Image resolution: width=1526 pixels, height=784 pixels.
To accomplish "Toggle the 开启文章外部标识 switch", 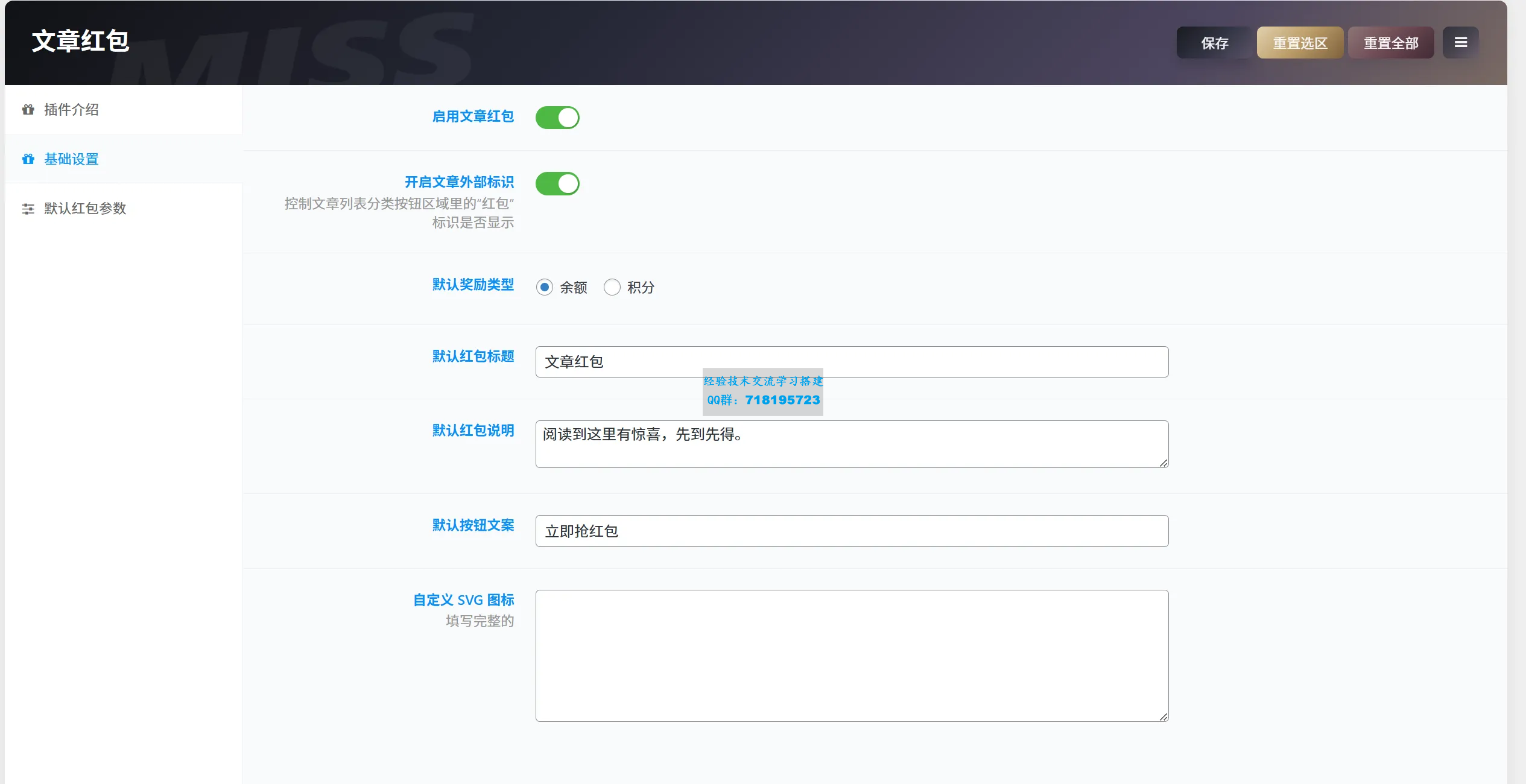I will pos(557,183).
